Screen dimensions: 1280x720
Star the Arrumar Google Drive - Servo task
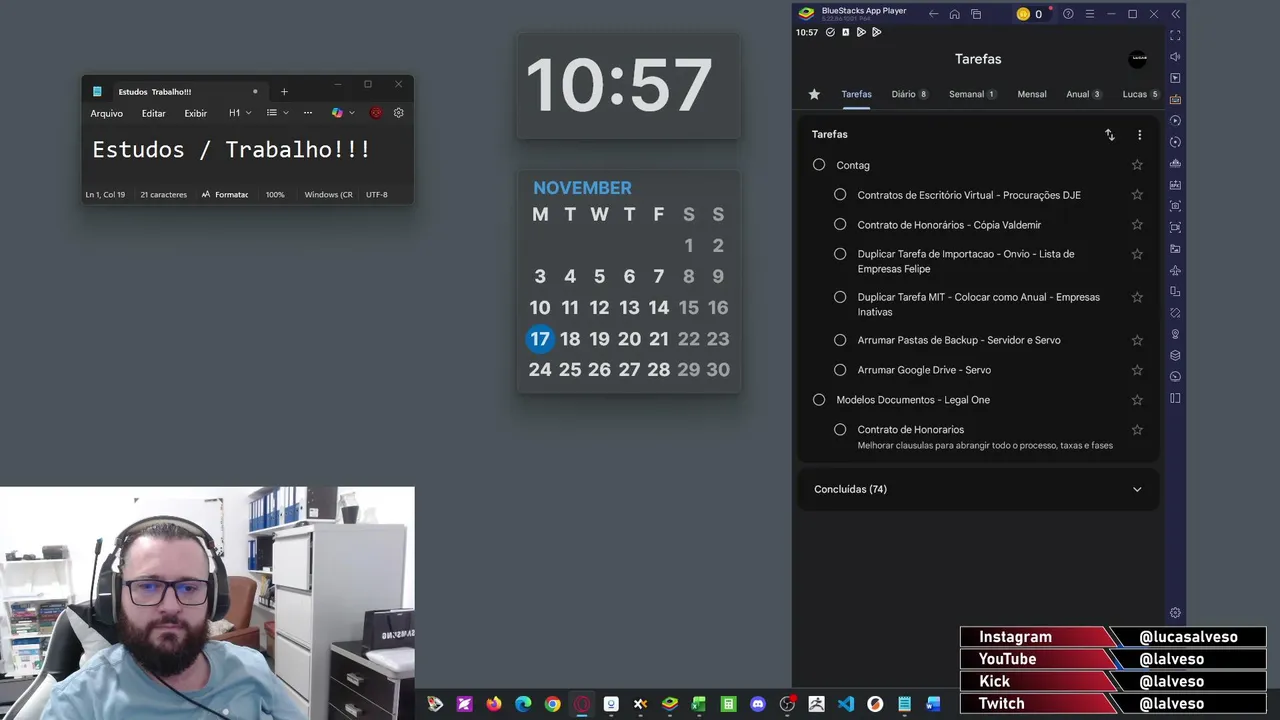[x=1137, y=370]
